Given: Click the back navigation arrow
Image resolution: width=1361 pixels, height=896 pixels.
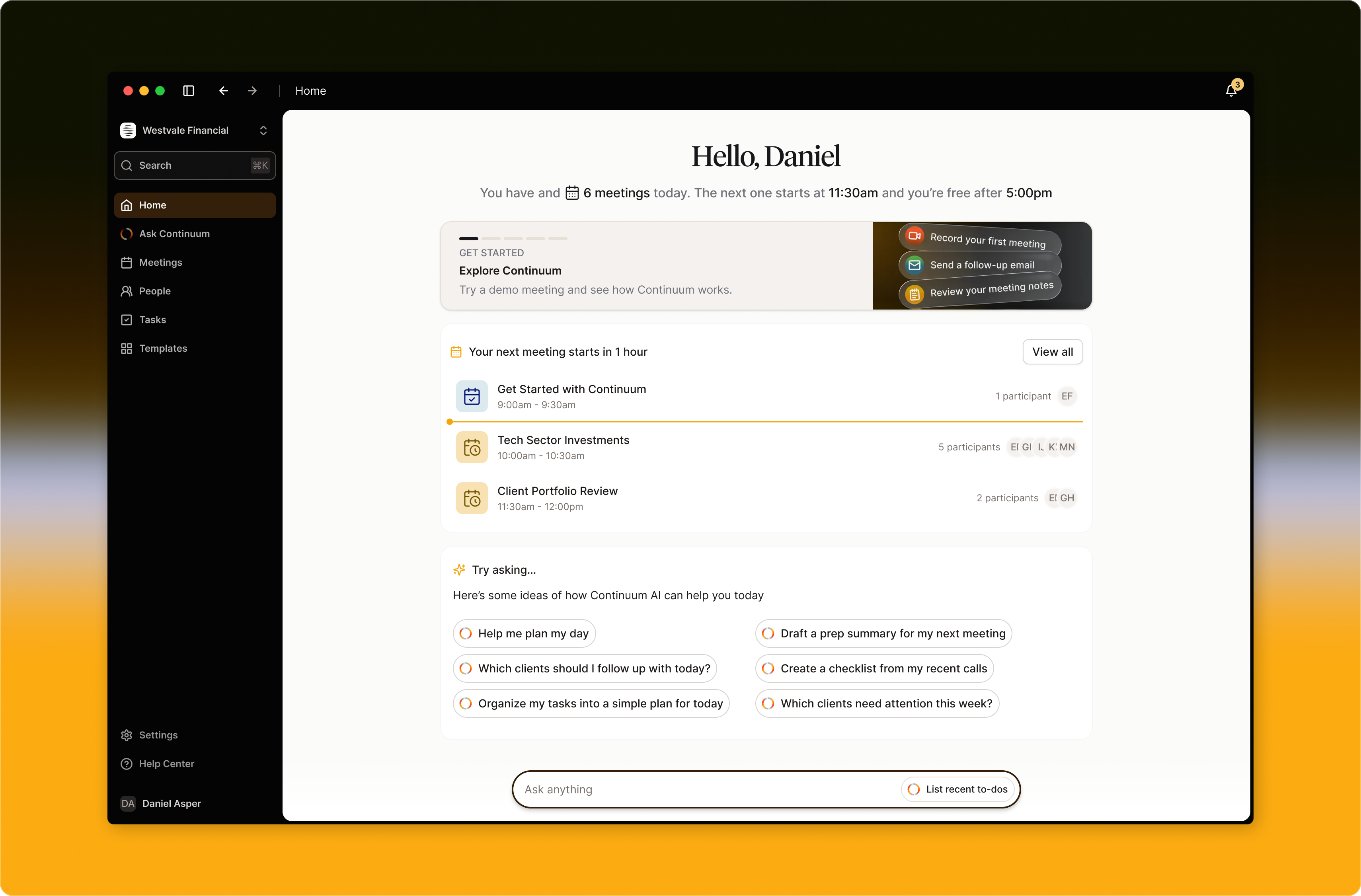Looking at the screenshot, I should pos(224,91).
